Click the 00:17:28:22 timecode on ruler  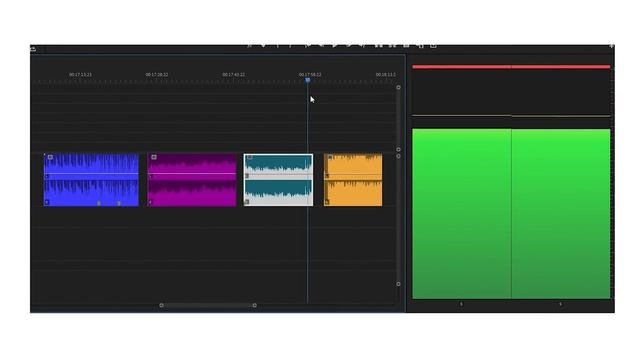coord(157,75)
